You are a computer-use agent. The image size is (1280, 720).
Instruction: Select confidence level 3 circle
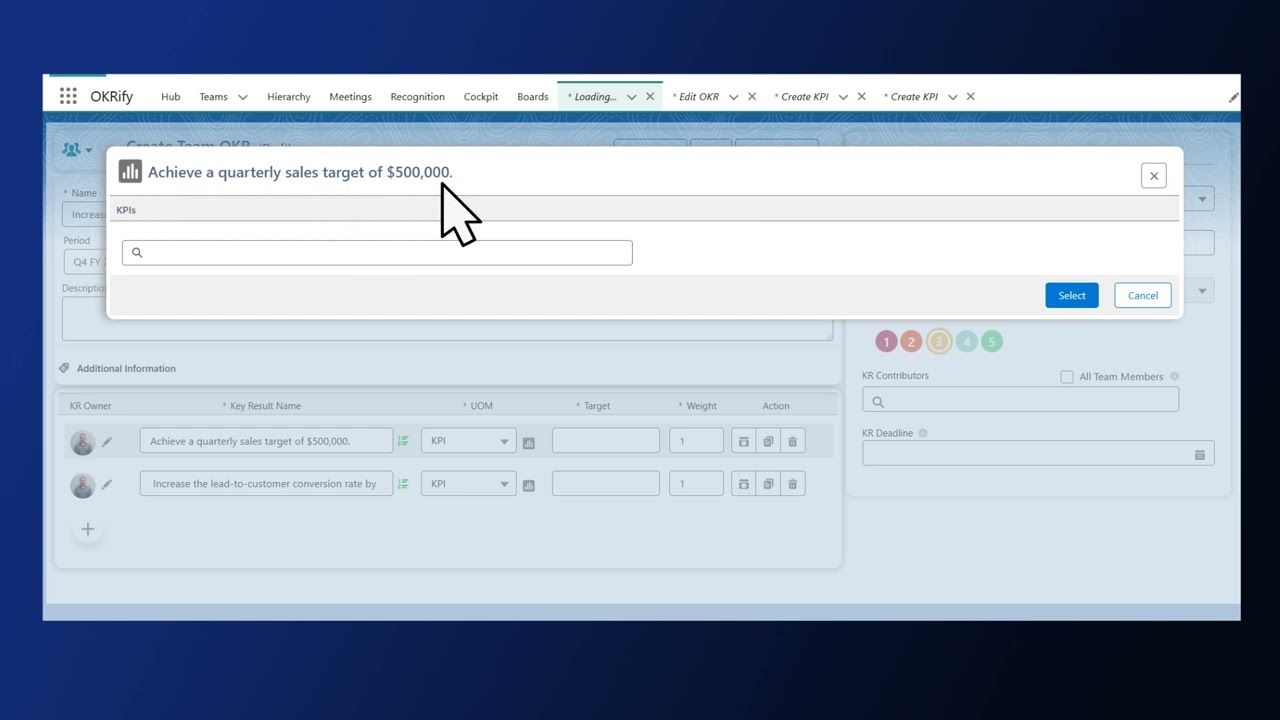(939, 342)
